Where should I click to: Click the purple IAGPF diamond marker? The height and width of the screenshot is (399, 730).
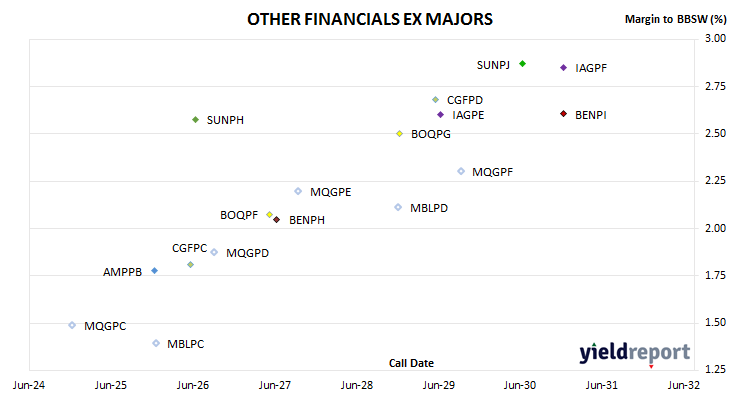[x=563, y=68]
